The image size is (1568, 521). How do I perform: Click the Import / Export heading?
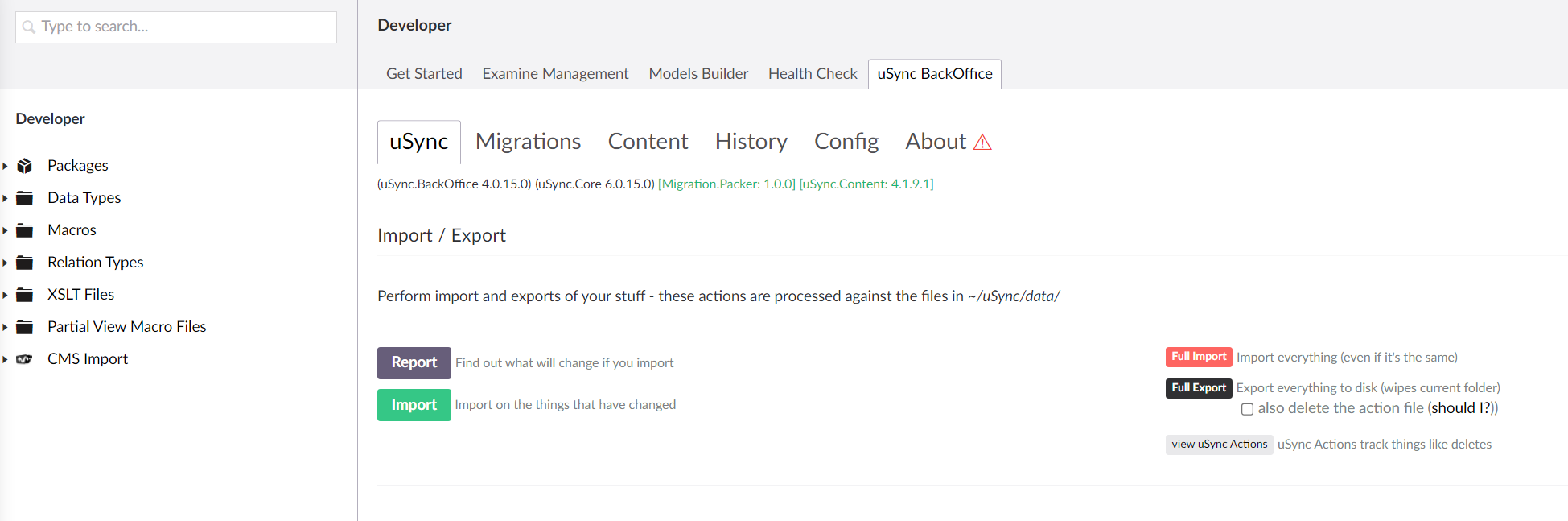[442, 236]
